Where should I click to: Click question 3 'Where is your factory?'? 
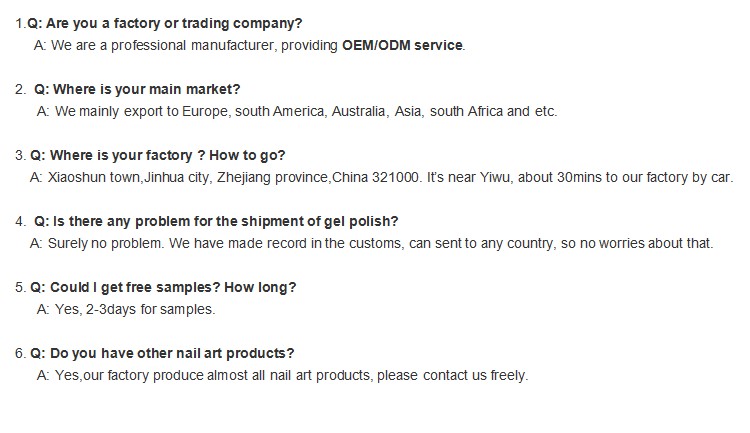[111, 155]
